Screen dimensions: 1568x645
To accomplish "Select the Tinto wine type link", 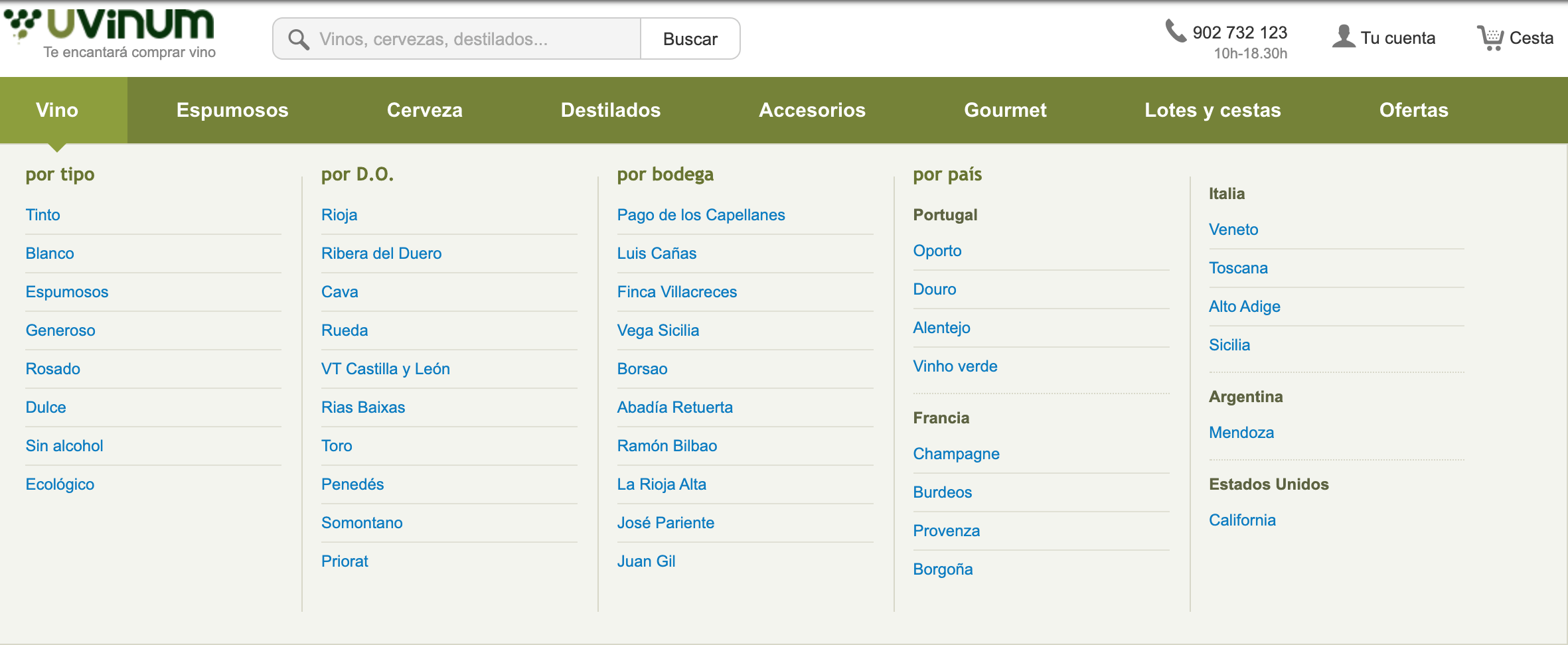I will point(43,215).
